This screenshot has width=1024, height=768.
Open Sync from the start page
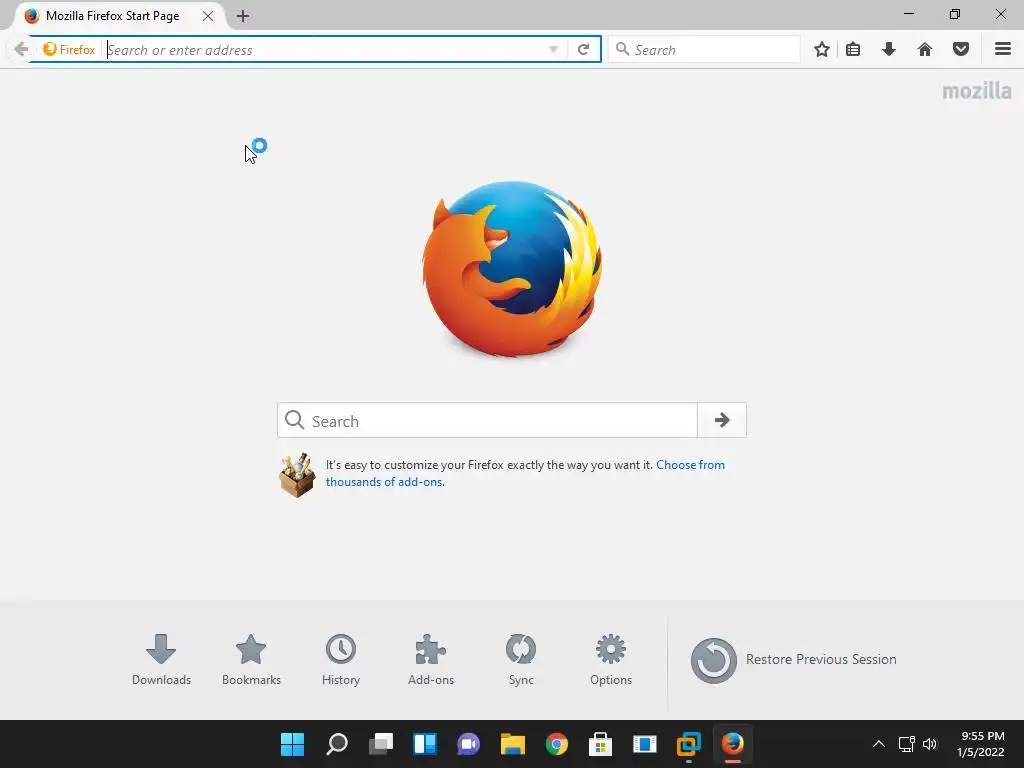[x=521, y=660]
